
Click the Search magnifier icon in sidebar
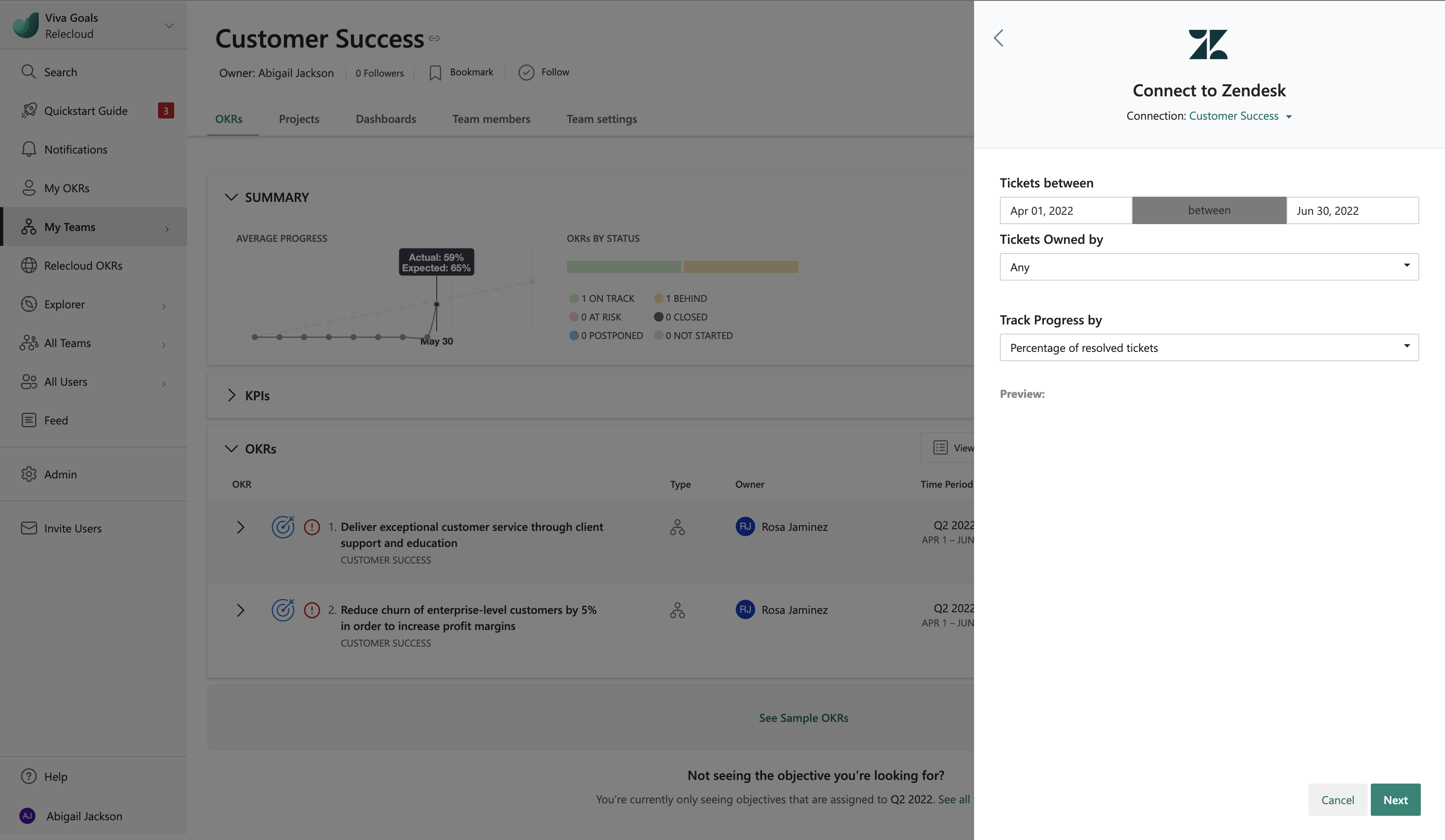[x=29, y=72]
